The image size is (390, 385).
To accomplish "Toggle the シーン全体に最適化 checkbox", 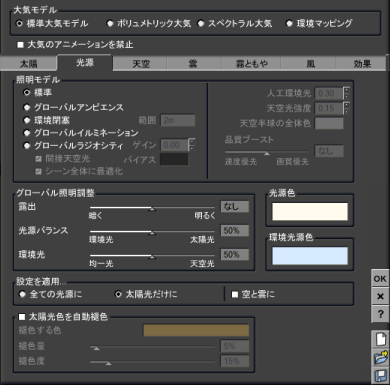I will click(38, 171).
